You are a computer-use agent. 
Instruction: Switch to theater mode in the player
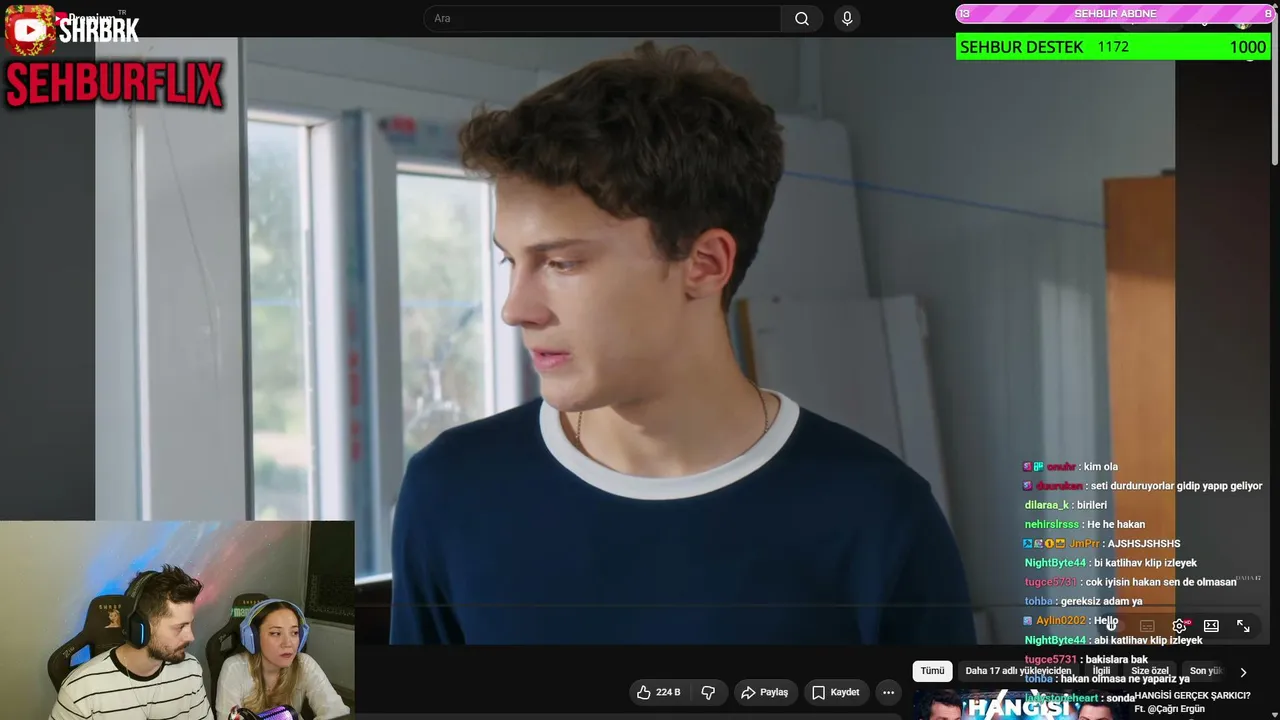point(1211,626)
